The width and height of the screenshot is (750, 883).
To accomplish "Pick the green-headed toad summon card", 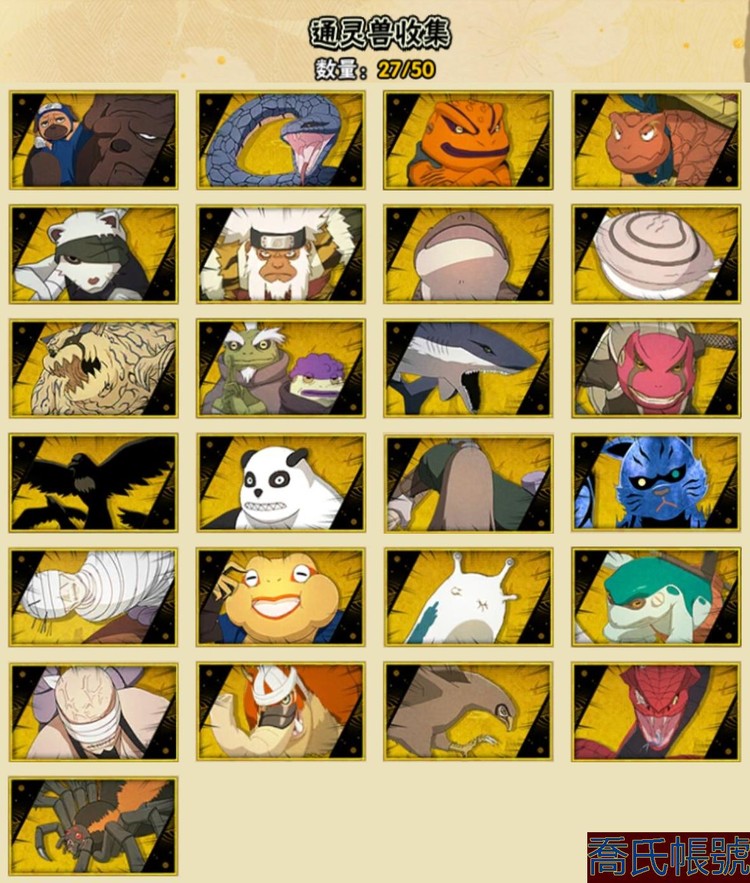I will (656, 597).
